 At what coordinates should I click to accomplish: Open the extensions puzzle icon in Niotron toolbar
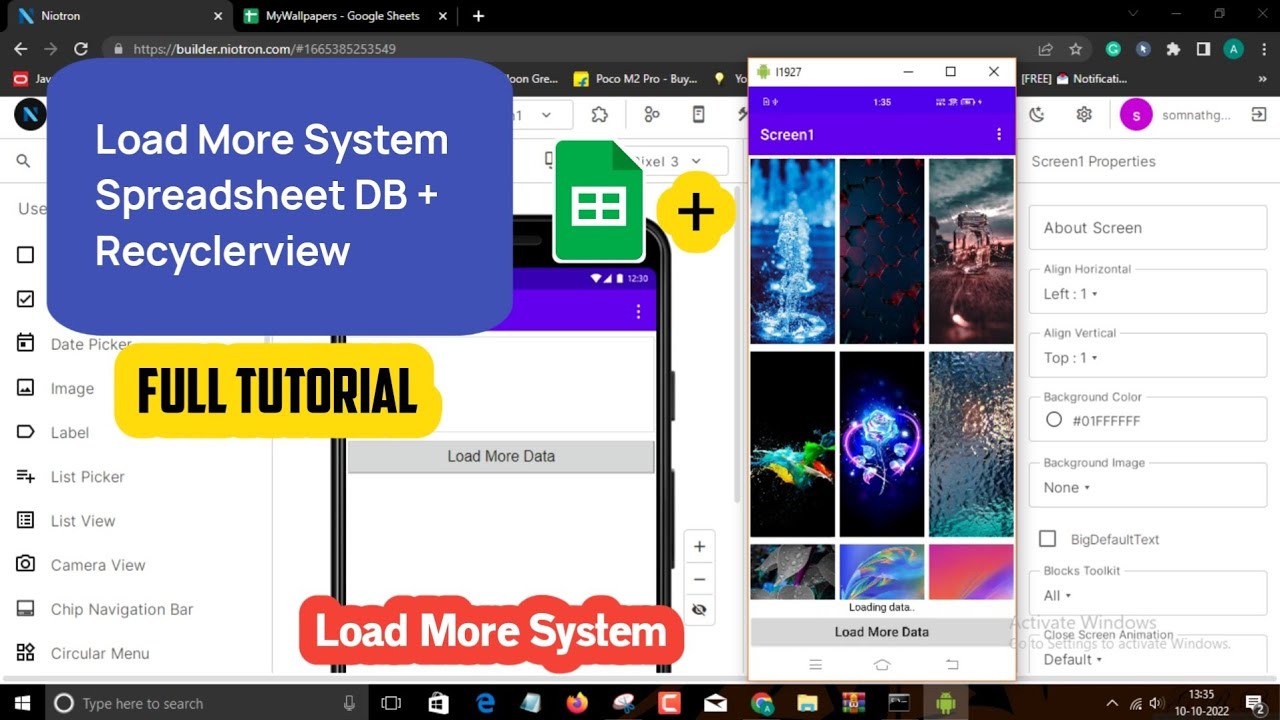[x=599, y=115]
